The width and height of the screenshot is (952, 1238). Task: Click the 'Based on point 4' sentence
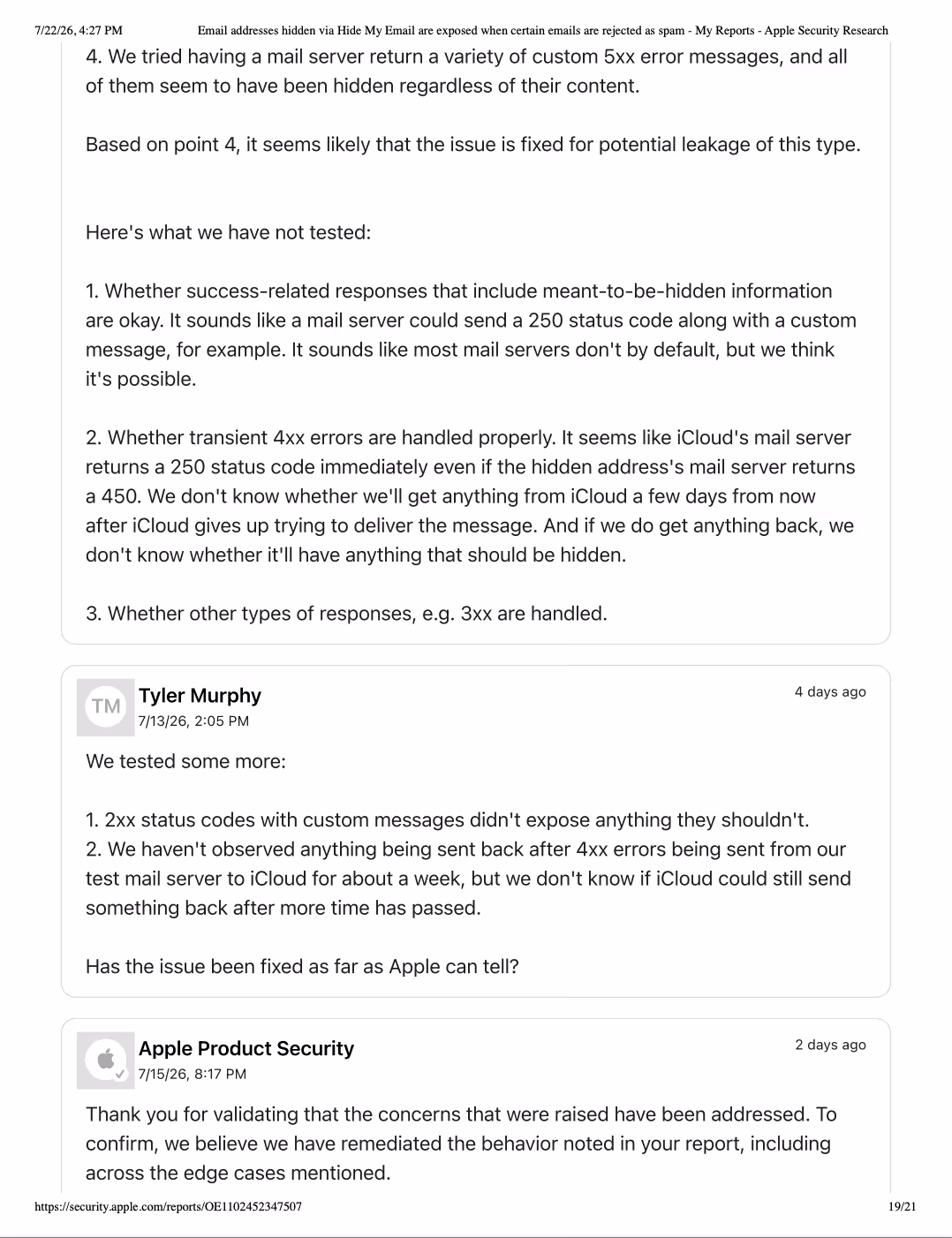pos(473,144)
